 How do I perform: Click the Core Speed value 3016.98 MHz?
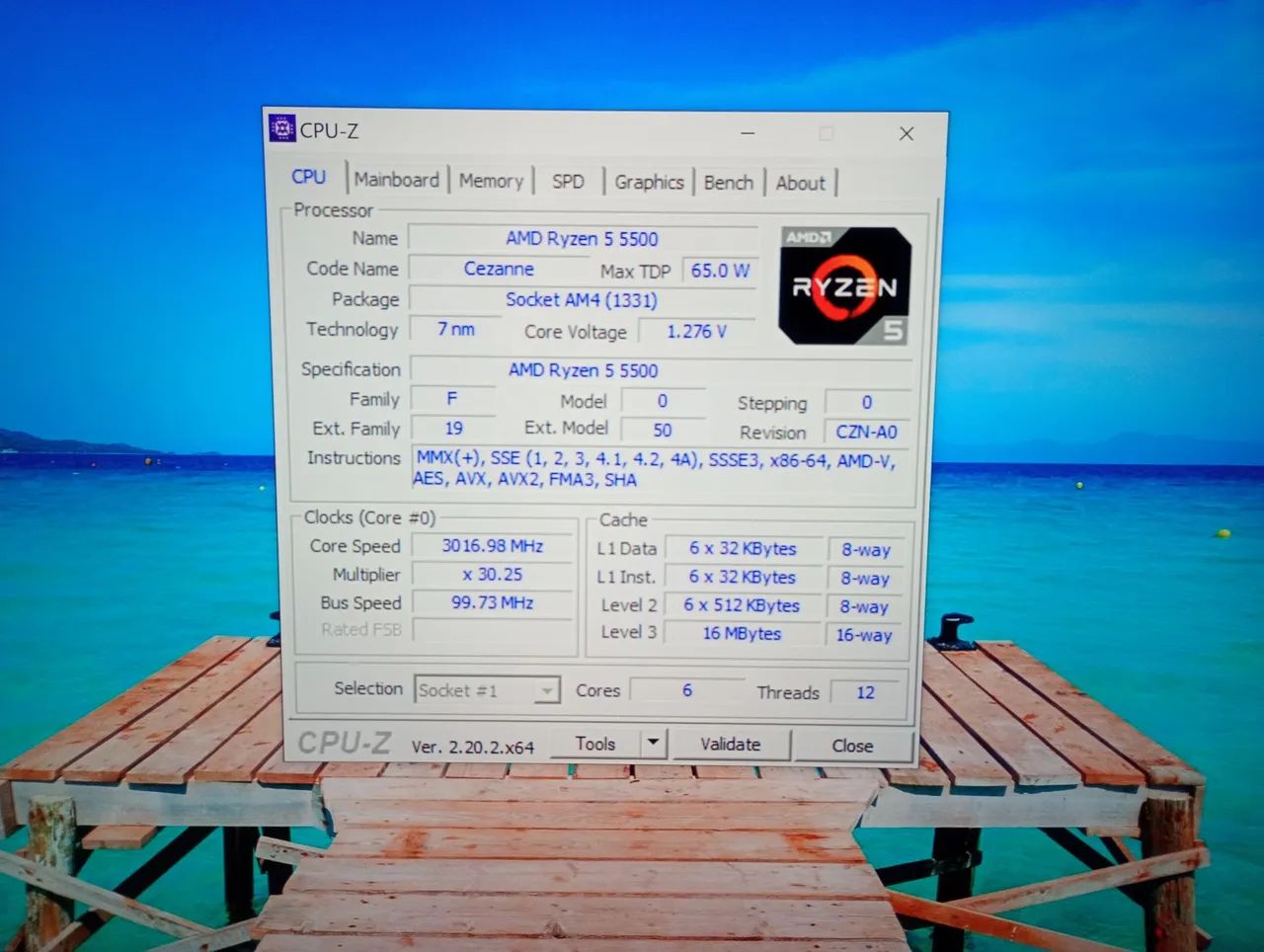(x=493, y=546)
